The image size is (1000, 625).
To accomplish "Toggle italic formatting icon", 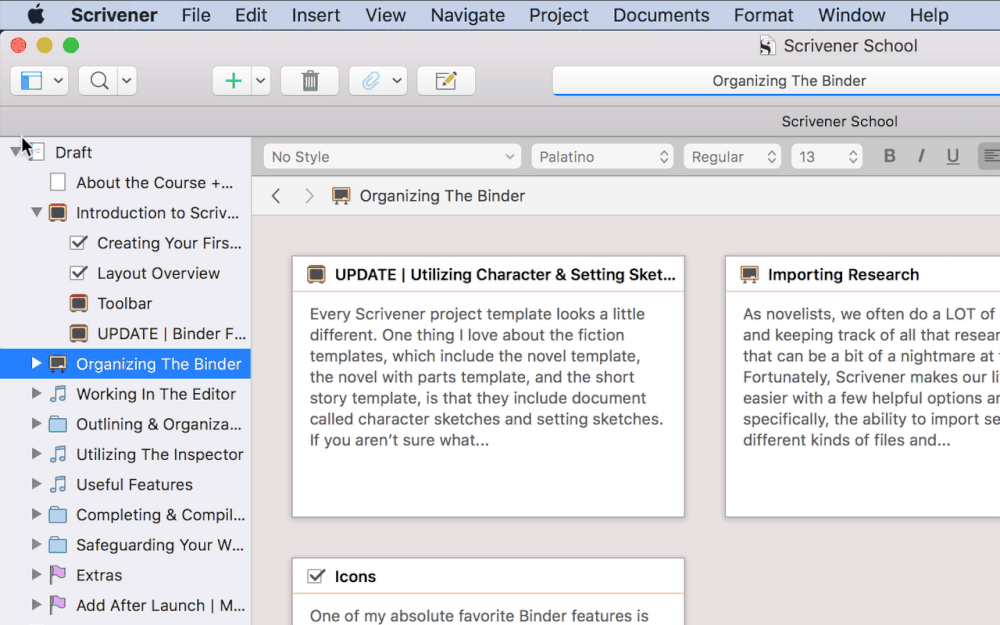I will click(x=921, y=156).
